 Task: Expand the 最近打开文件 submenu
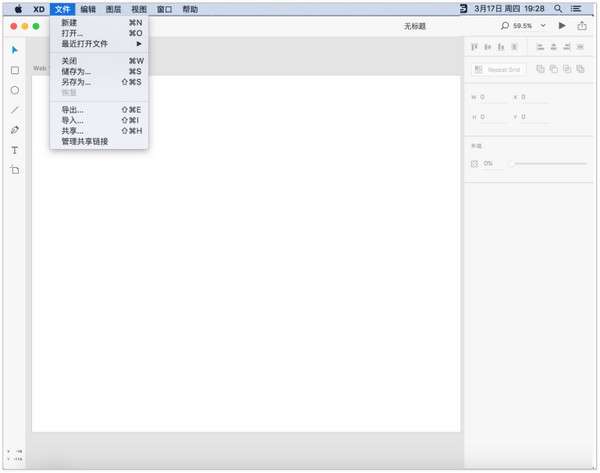pos(99,44)
